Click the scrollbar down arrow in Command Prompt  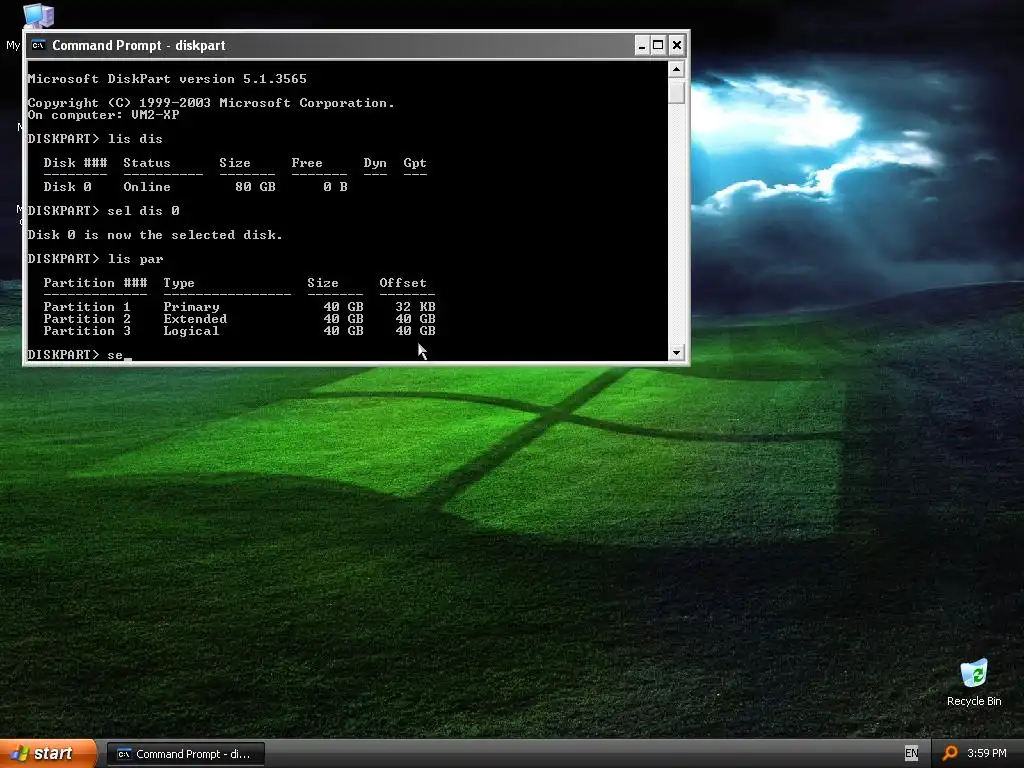click(x=677, y=353)
